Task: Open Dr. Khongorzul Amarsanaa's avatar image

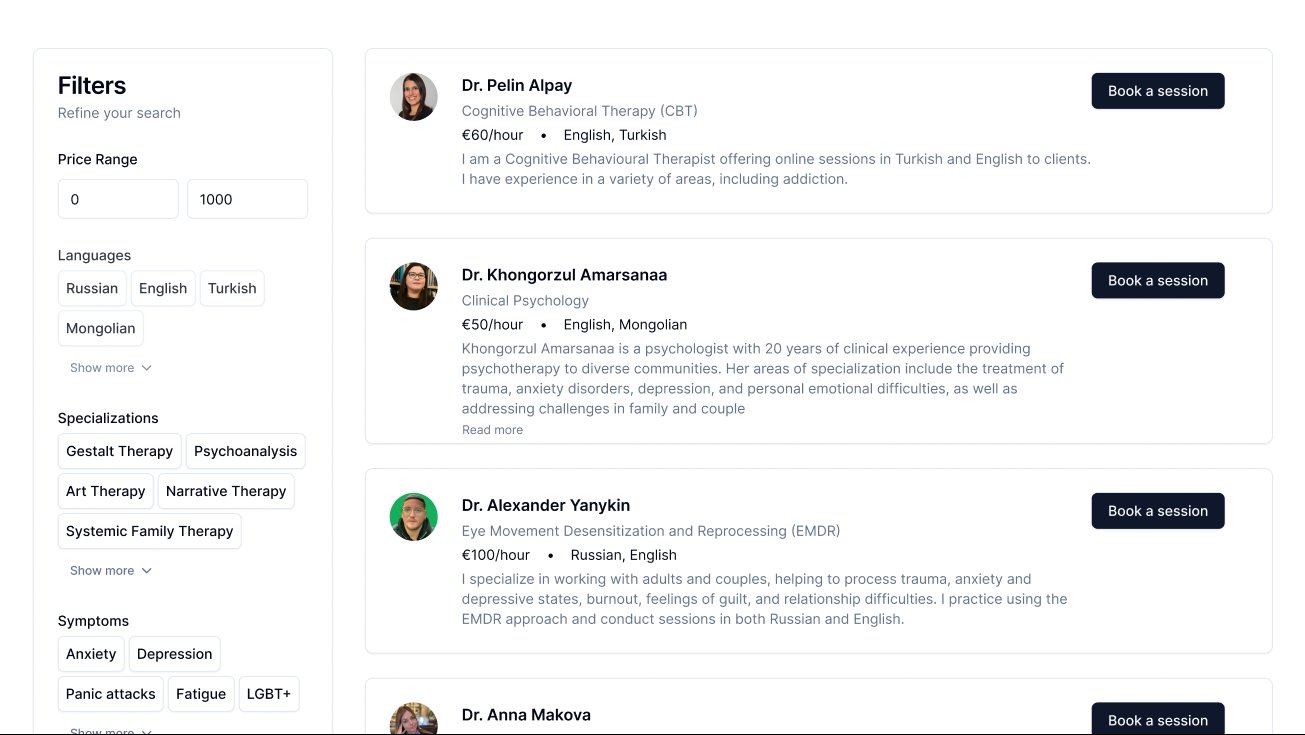Action: (x=413, y=286)
